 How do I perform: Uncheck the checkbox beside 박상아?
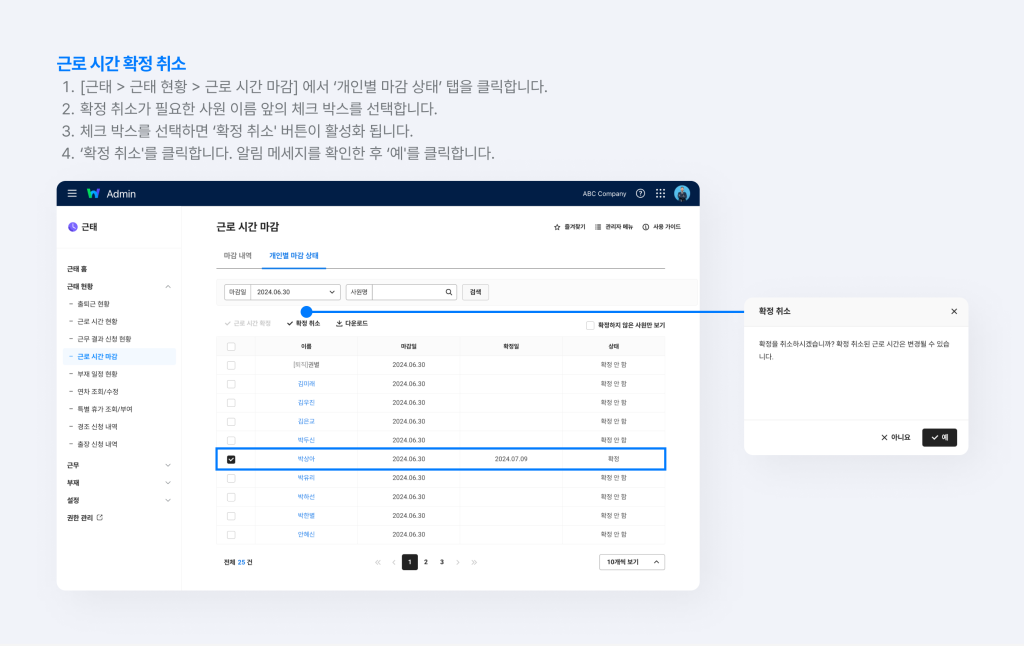231,459
